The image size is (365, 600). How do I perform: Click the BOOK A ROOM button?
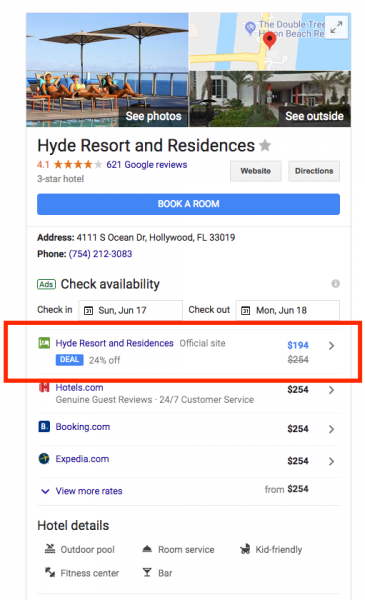click(x=188, y=204)
